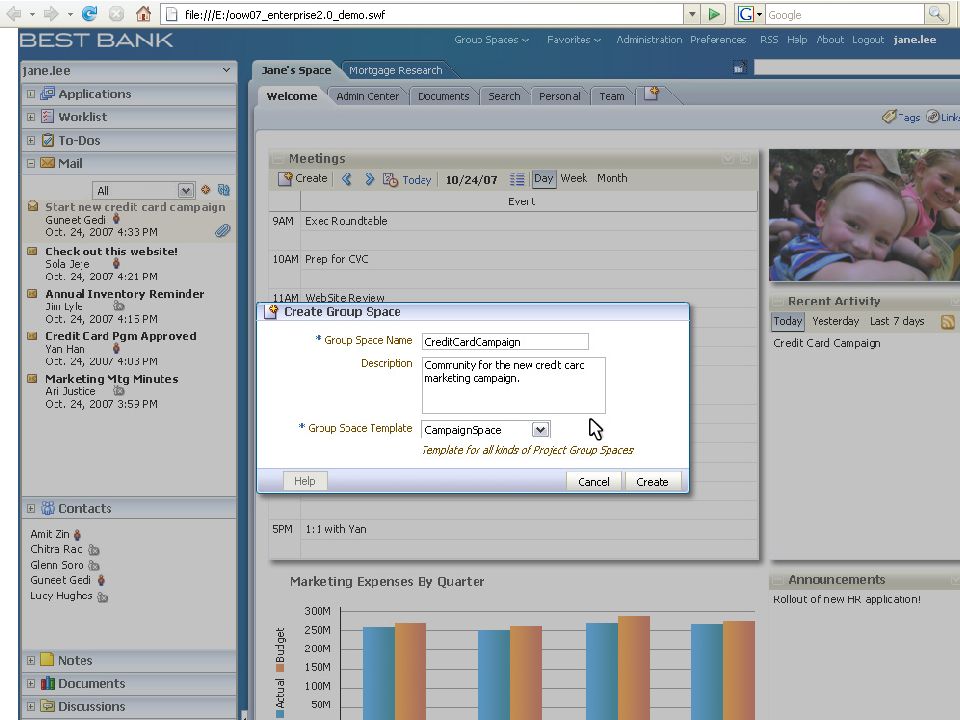Show Today's recent activity
This screenshot has width=960, height=720.
pyautogui.click(x=787, y=321)
